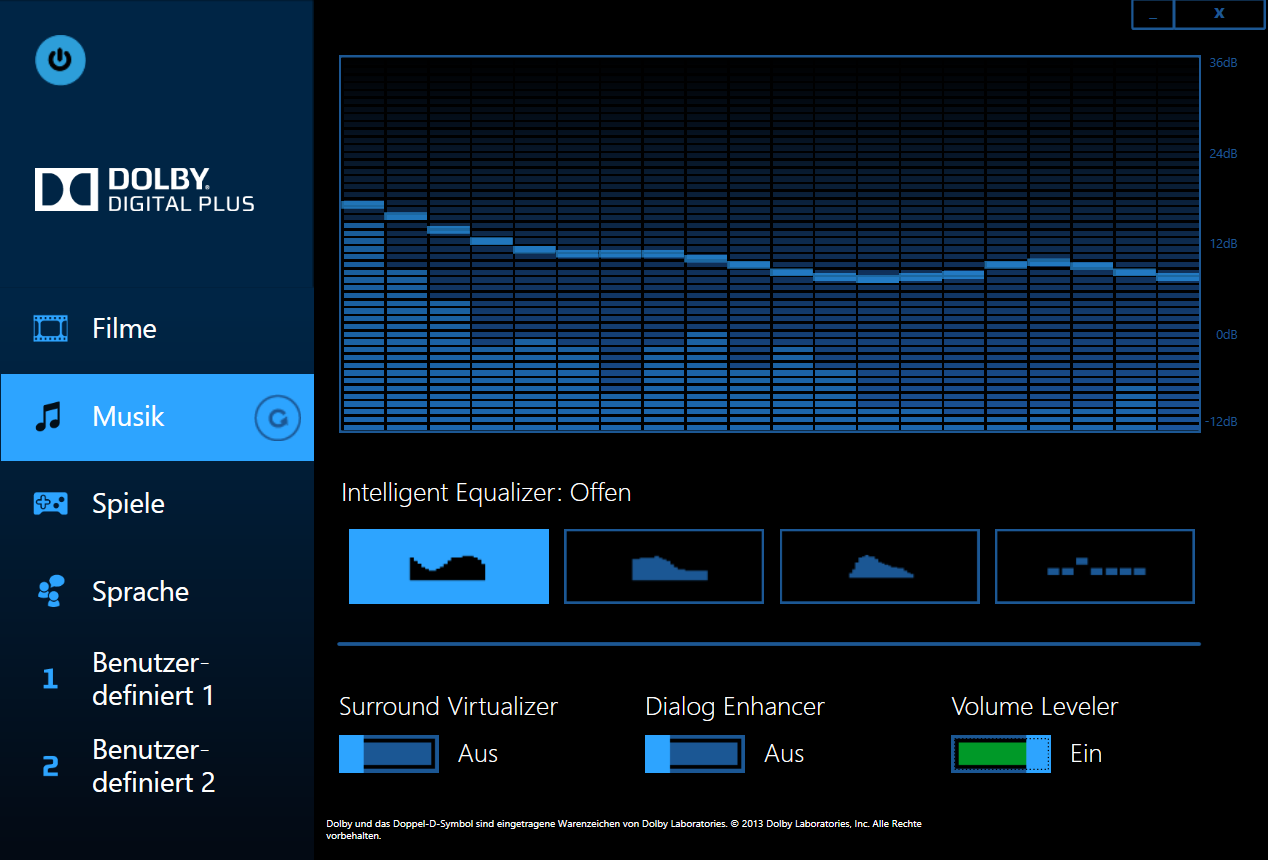
Task: Click the Intelligent Equalizer: Offen label
Action: (486, 493)
